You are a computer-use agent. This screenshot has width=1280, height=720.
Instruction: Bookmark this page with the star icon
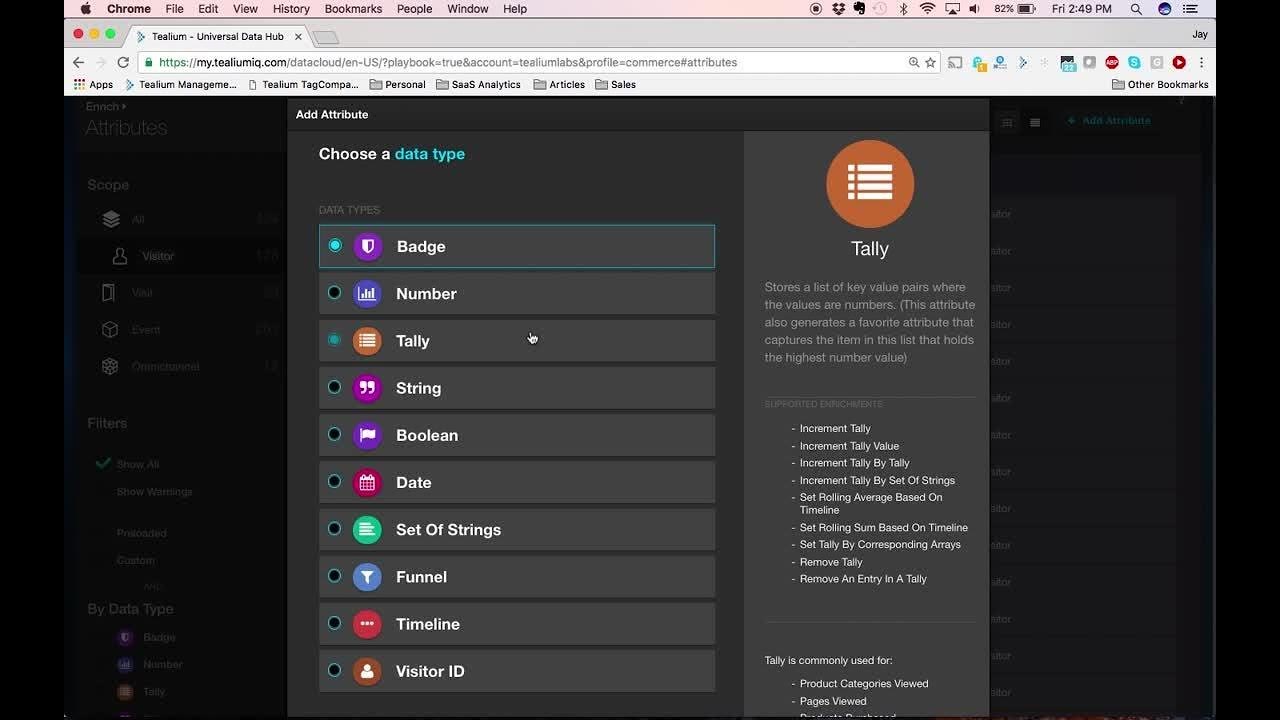(x=930, y=62)
